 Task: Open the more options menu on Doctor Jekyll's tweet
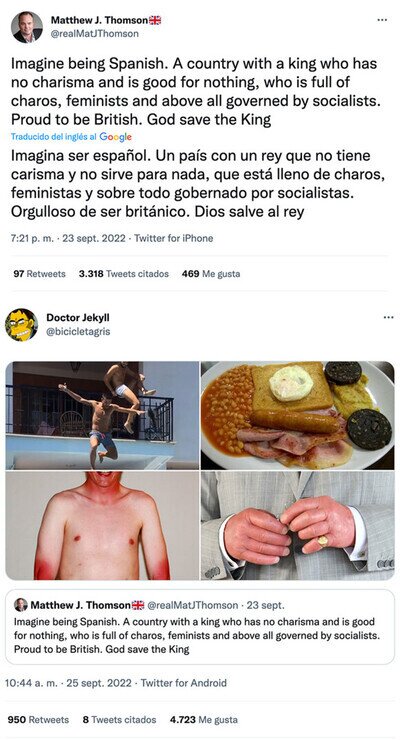tap(388, 317)
